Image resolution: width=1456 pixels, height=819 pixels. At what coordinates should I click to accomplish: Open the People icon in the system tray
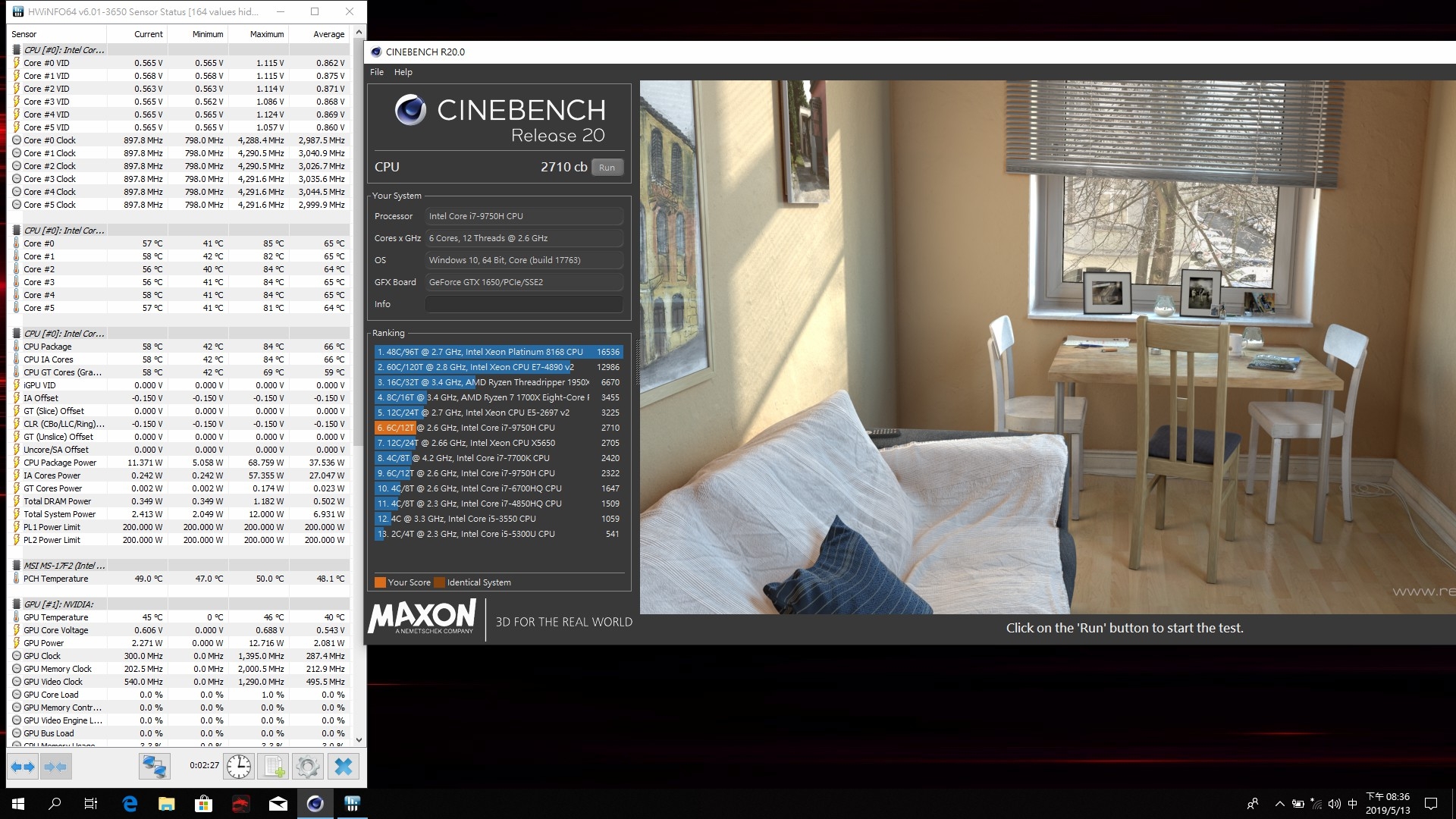coord(1253,804)
